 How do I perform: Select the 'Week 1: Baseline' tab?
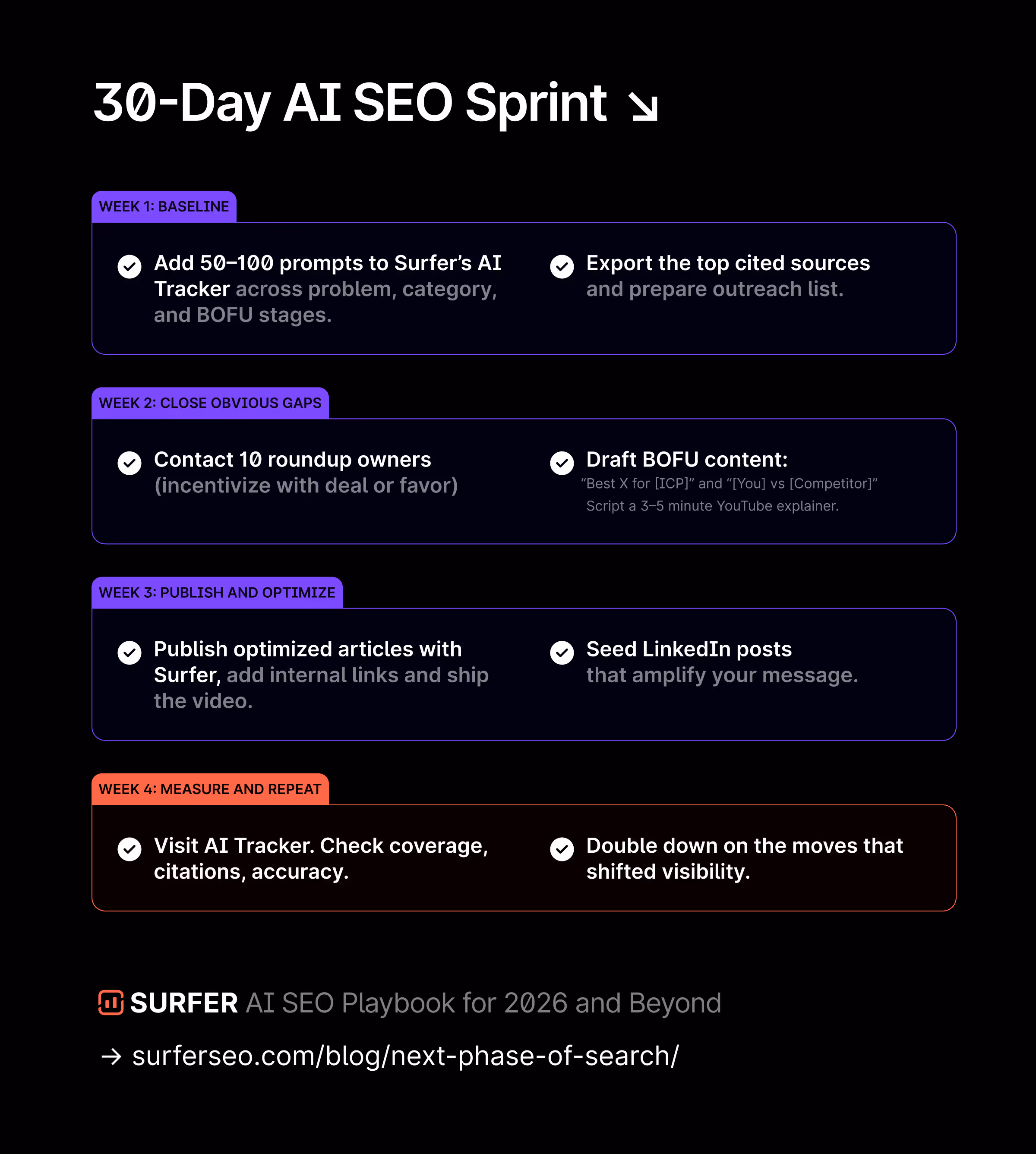coord(164,207)
